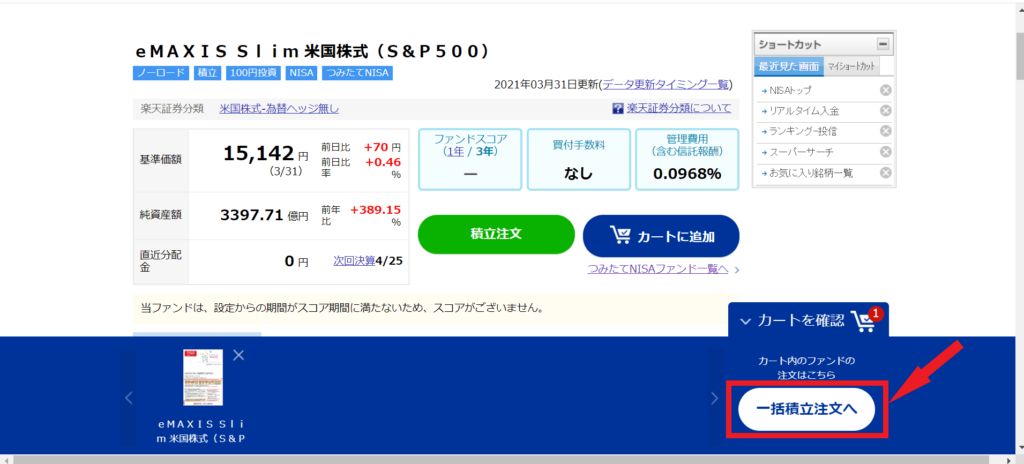1024x464 pixels.
Task: Collapse the ショートカット panel with minus icon
Action: (883, 44)
